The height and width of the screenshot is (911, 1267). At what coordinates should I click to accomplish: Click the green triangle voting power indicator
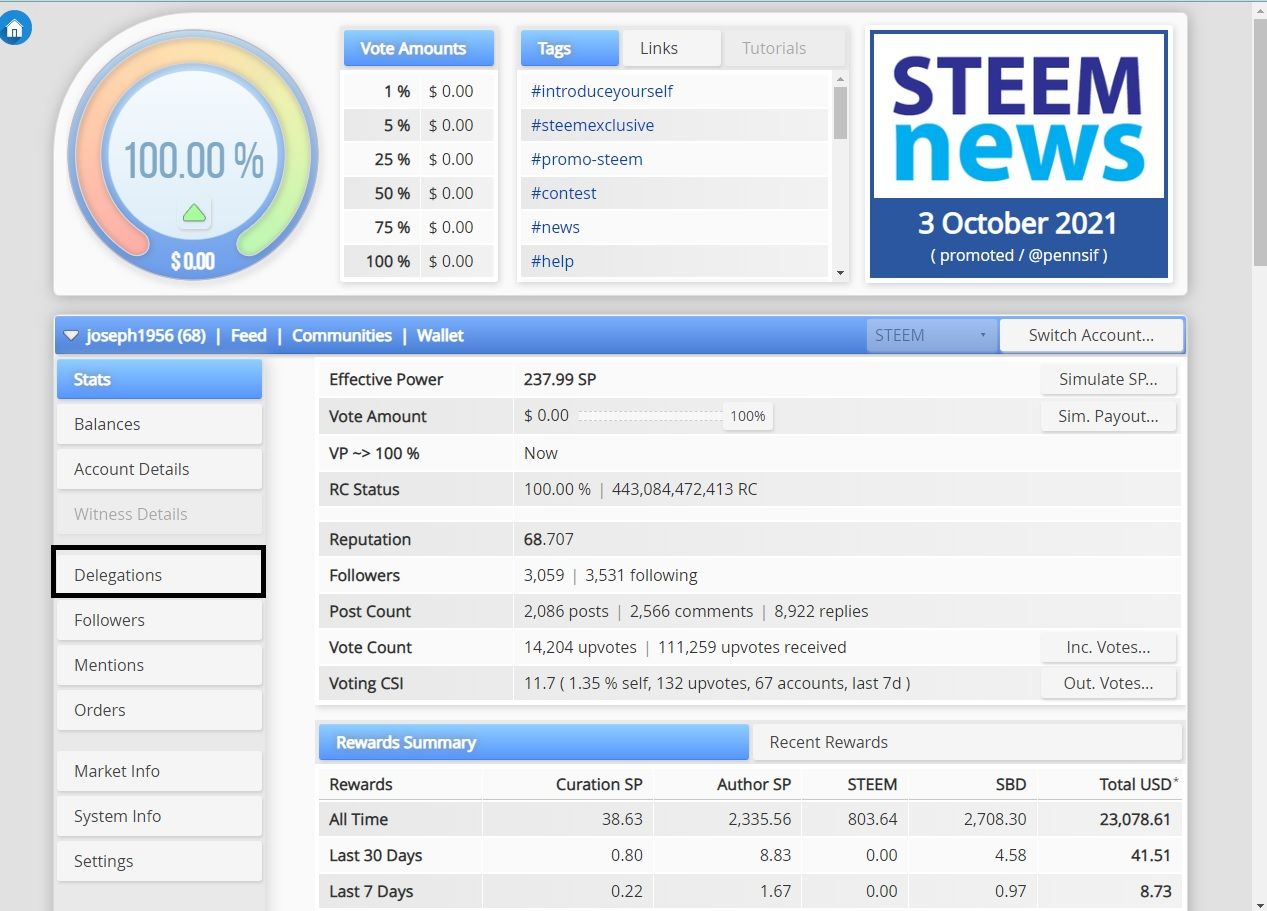195,212
